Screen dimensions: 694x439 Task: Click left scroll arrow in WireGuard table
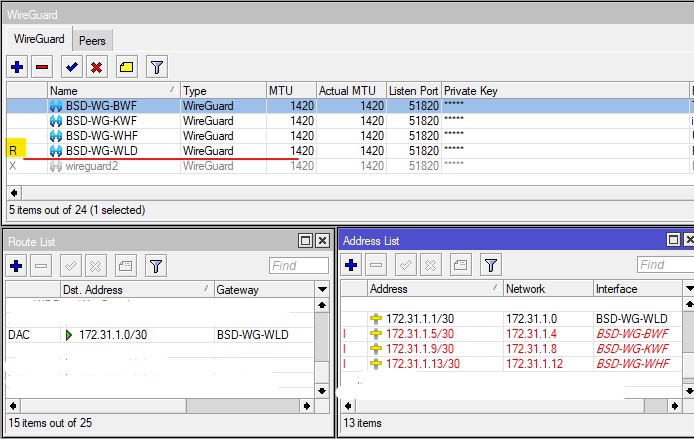point(14,193)
